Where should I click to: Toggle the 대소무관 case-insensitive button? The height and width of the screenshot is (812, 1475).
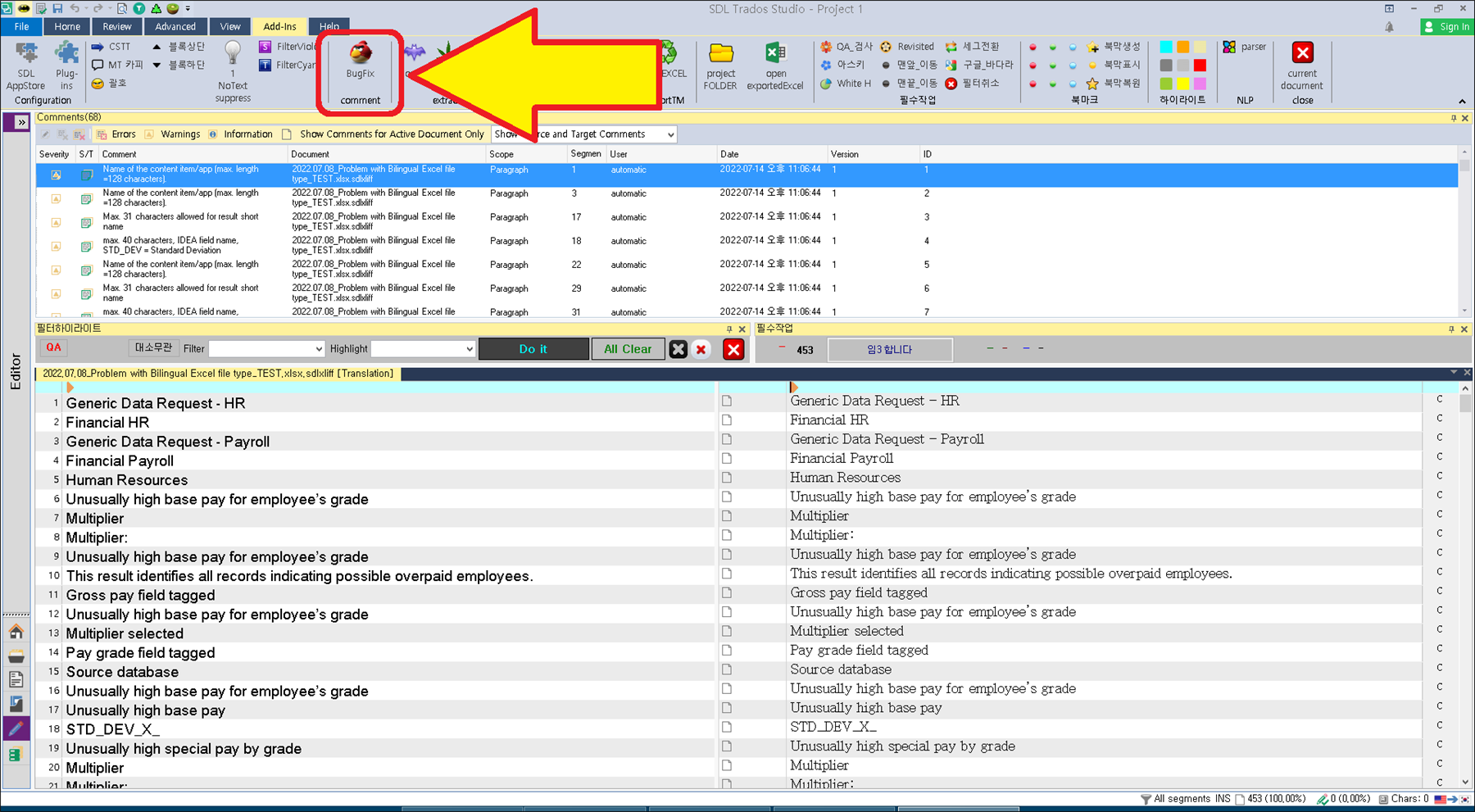[153, 348]
